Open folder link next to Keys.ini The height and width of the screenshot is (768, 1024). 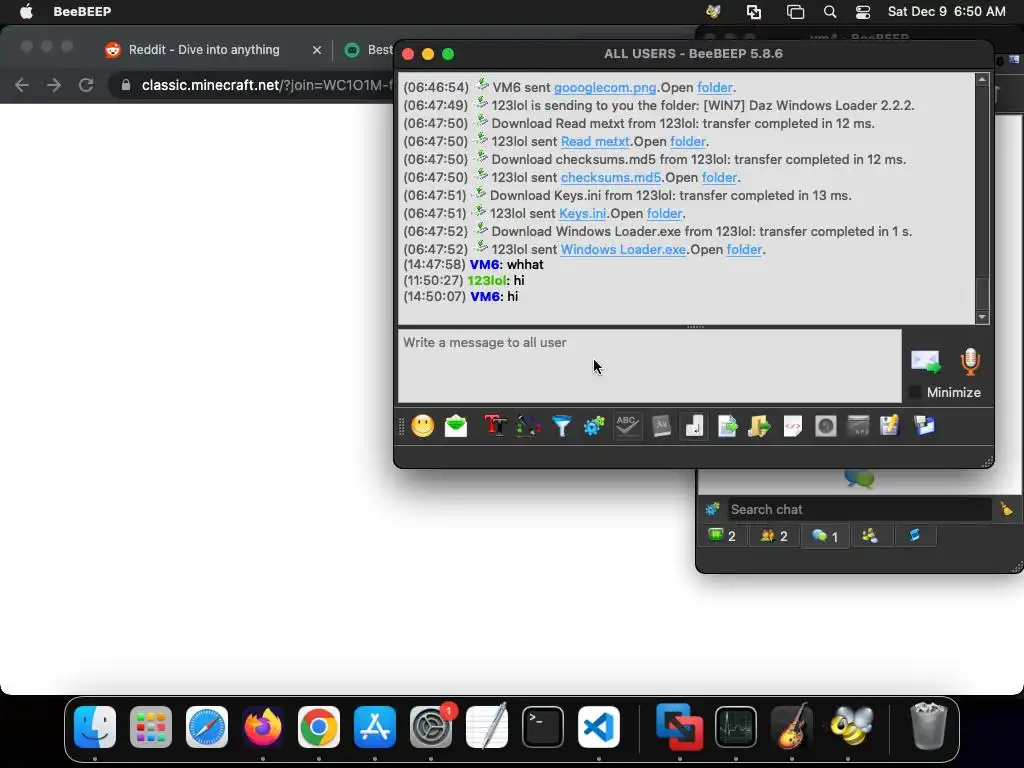click(664, 214)
